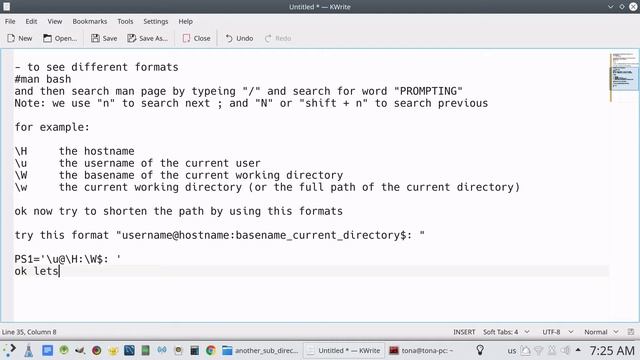Undo the last edit via toolbar

point(239,38)
